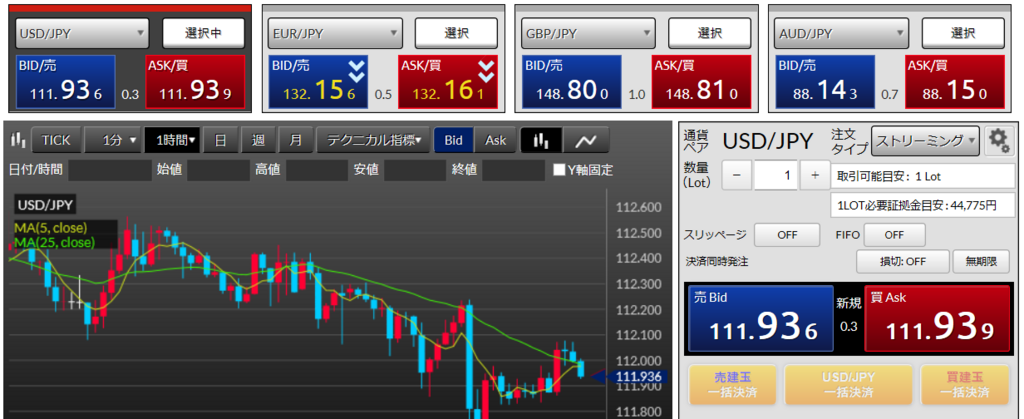This screenshot has height=419, width=1024.
Task: Click the 終値 field
Action: (514, 170)
